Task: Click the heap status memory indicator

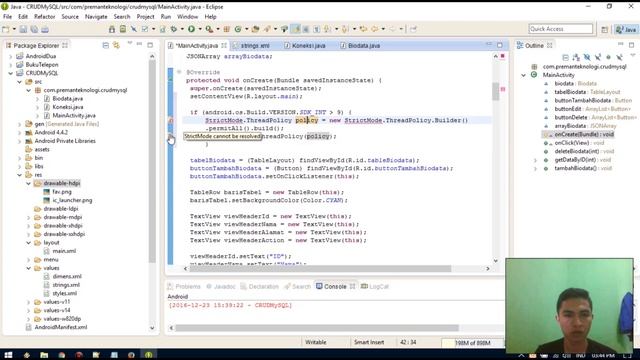Action: pyautogui.click(x=473, y=343)
